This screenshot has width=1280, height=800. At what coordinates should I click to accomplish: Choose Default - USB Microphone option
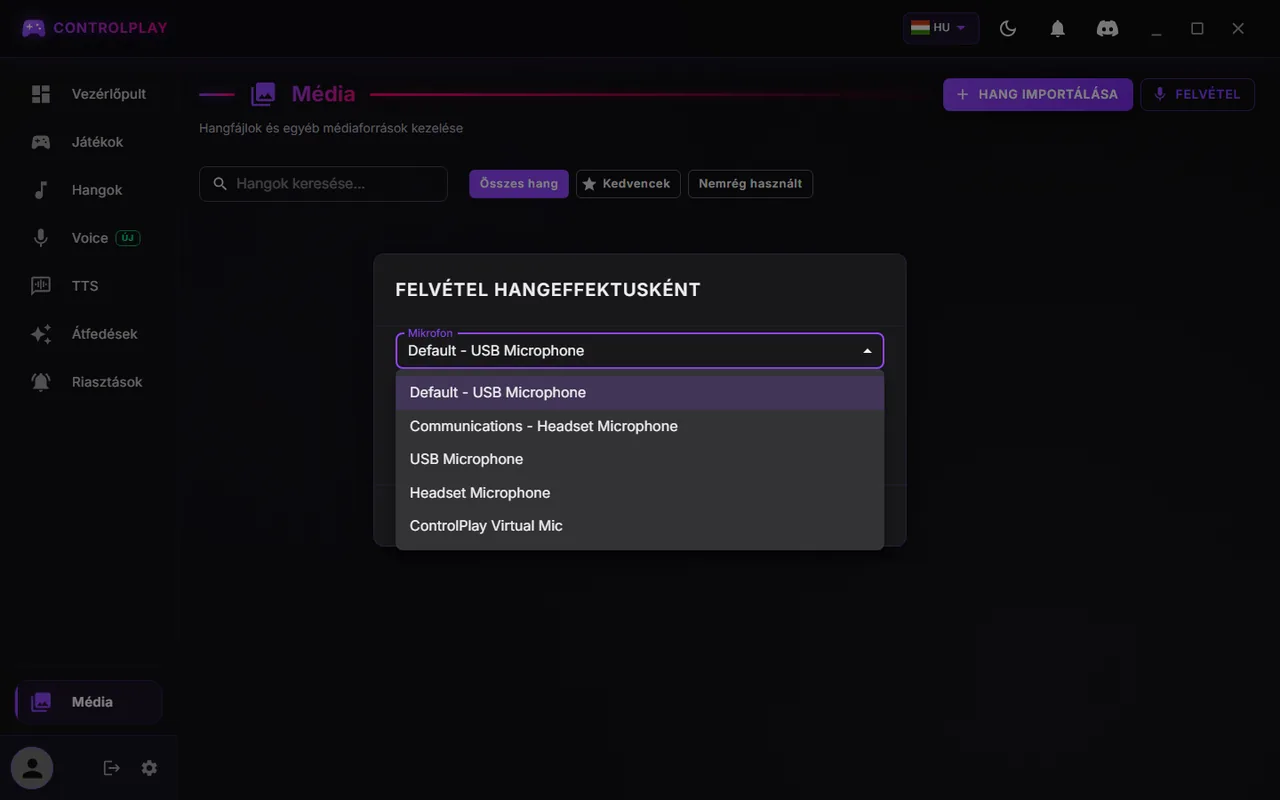pos(640,393)
